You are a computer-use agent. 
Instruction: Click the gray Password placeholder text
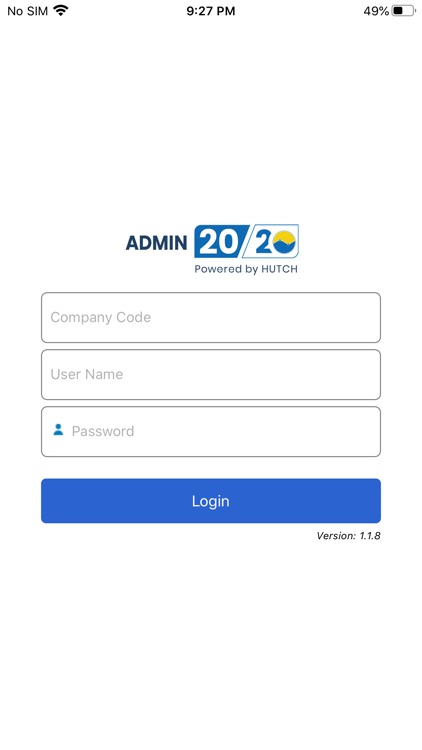coord(103,431)
